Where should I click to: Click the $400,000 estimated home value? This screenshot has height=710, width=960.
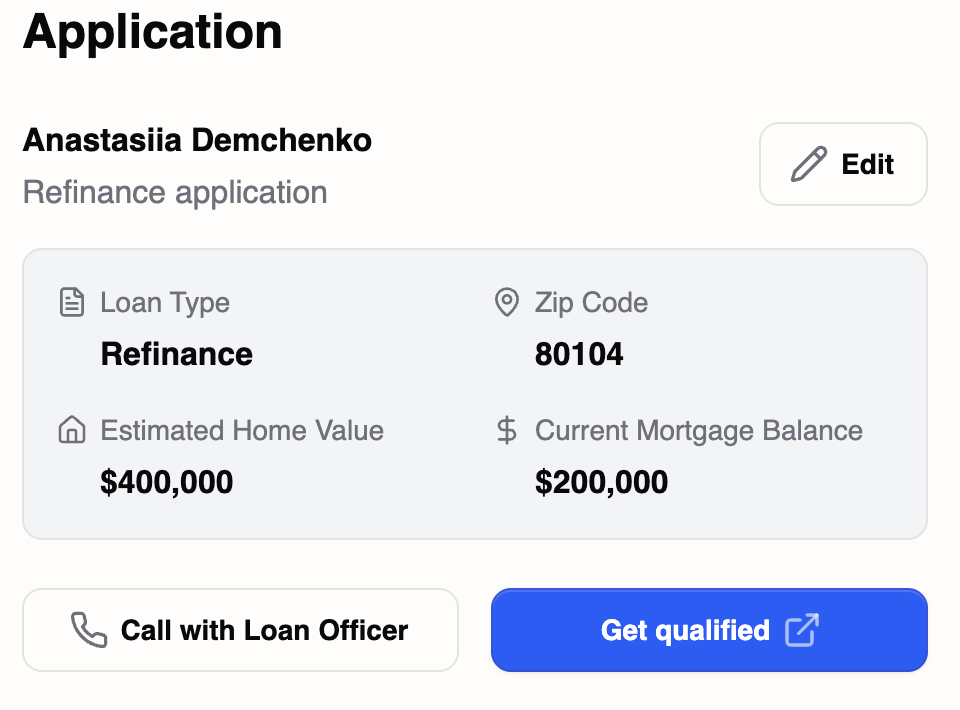click(166, 482)
